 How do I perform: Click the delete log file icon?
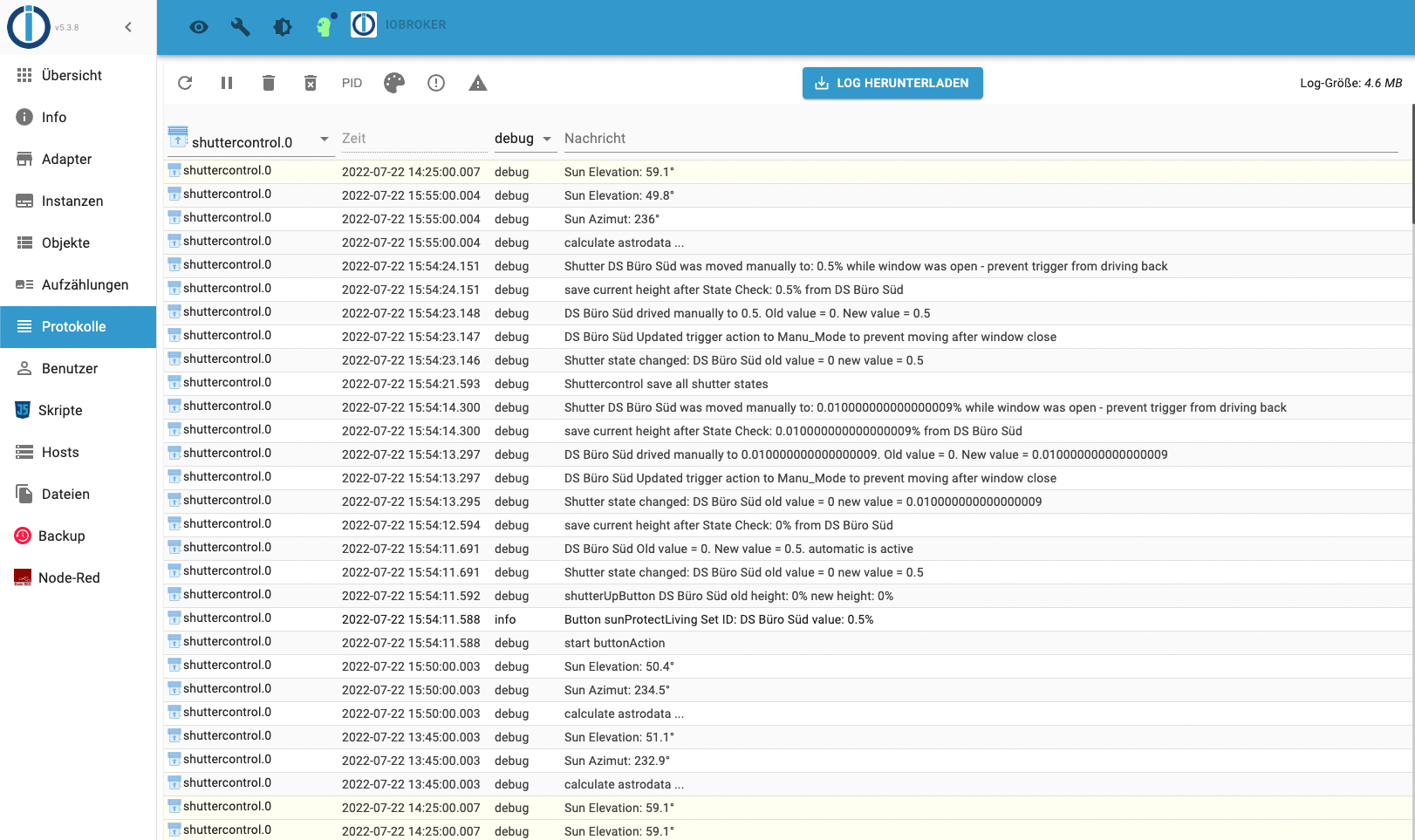click(311, 83)
